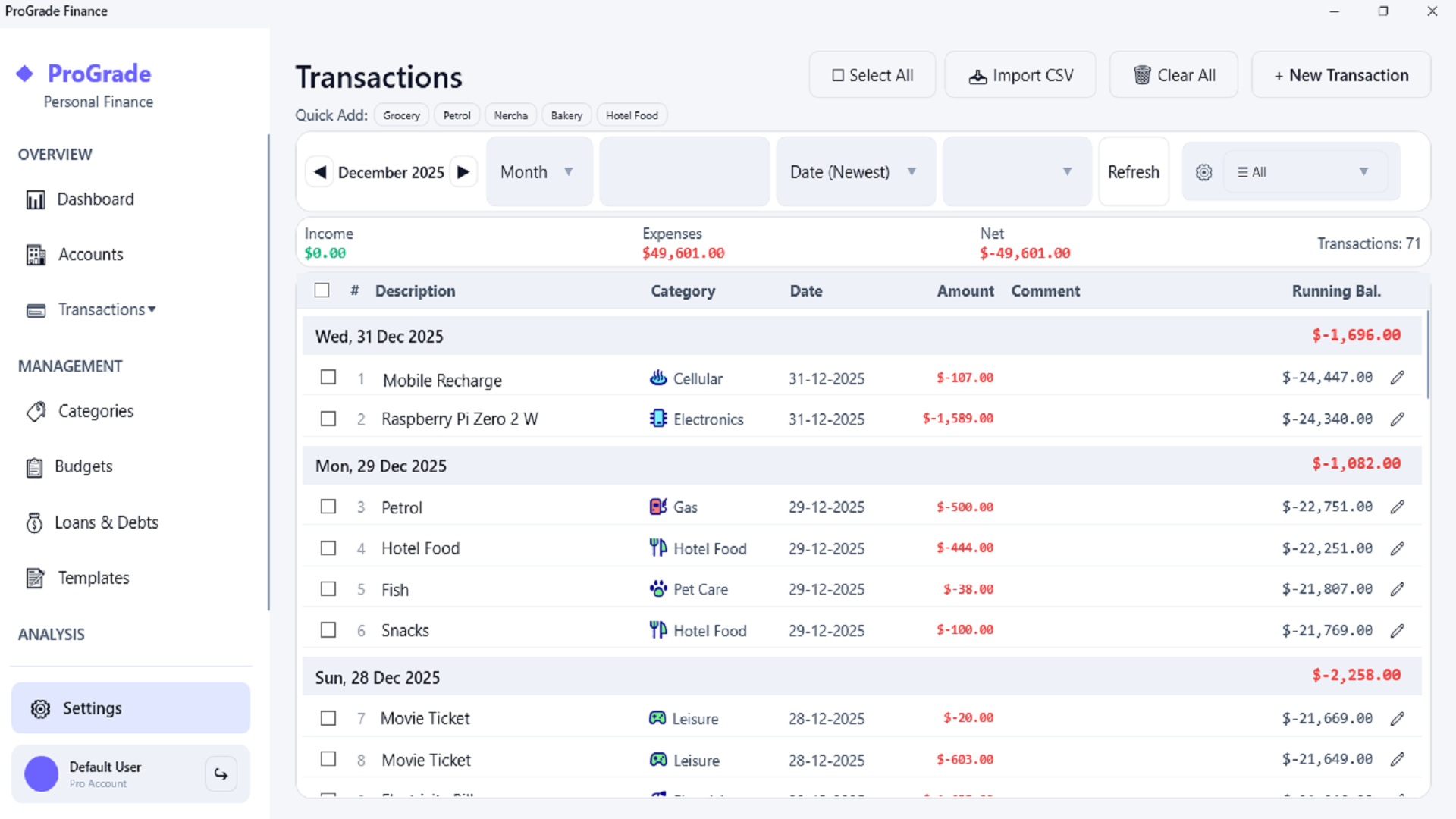Tick the checkbox for Snacks transaction

(328, 630)
